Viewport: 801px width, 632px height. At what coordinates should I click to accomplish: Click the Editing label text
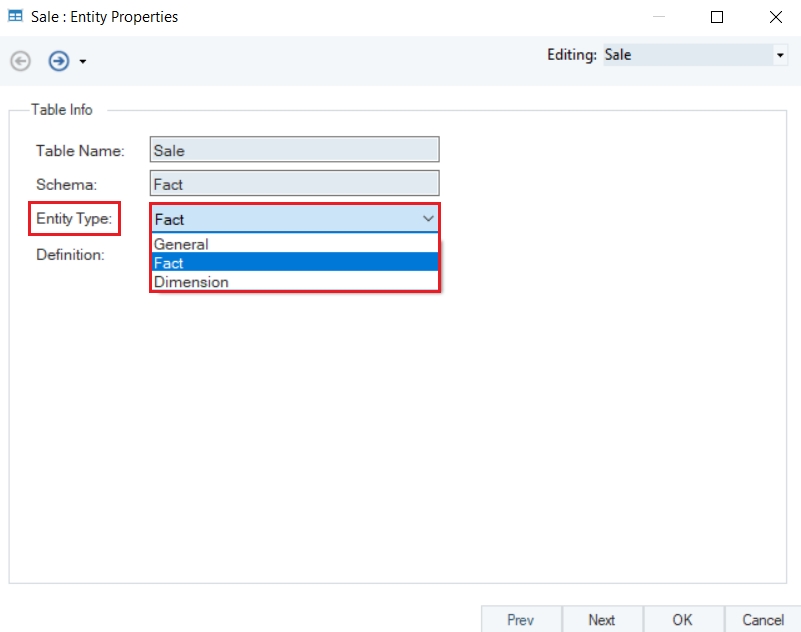coord(572,55)
